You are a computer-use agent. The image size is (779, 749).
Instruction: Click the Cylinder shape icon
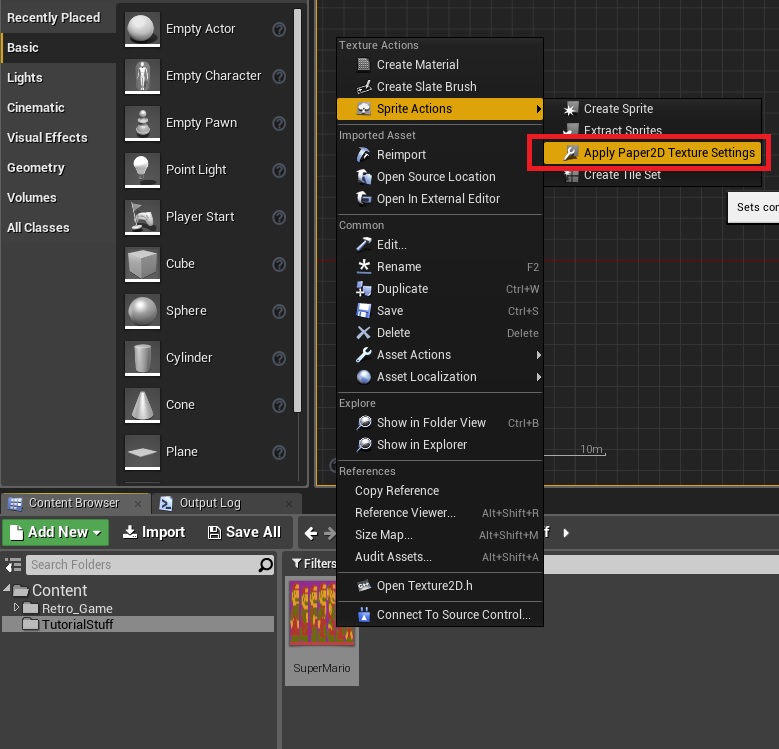[142, 357]
